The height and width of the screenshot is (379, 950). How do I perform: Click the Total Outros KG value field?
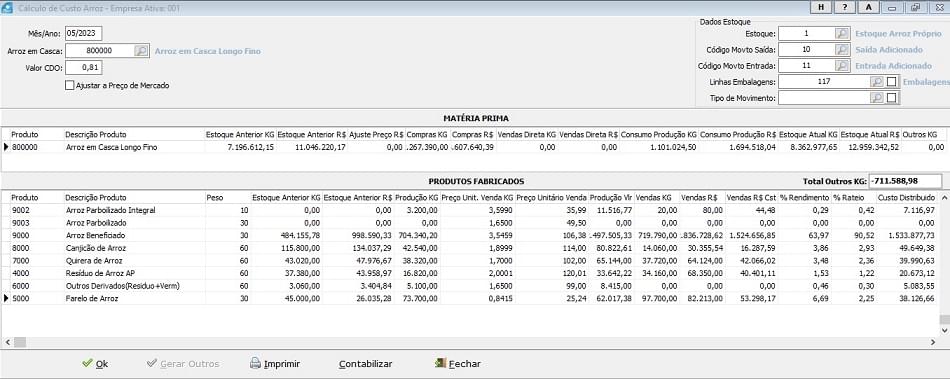(x=905, y=181)
